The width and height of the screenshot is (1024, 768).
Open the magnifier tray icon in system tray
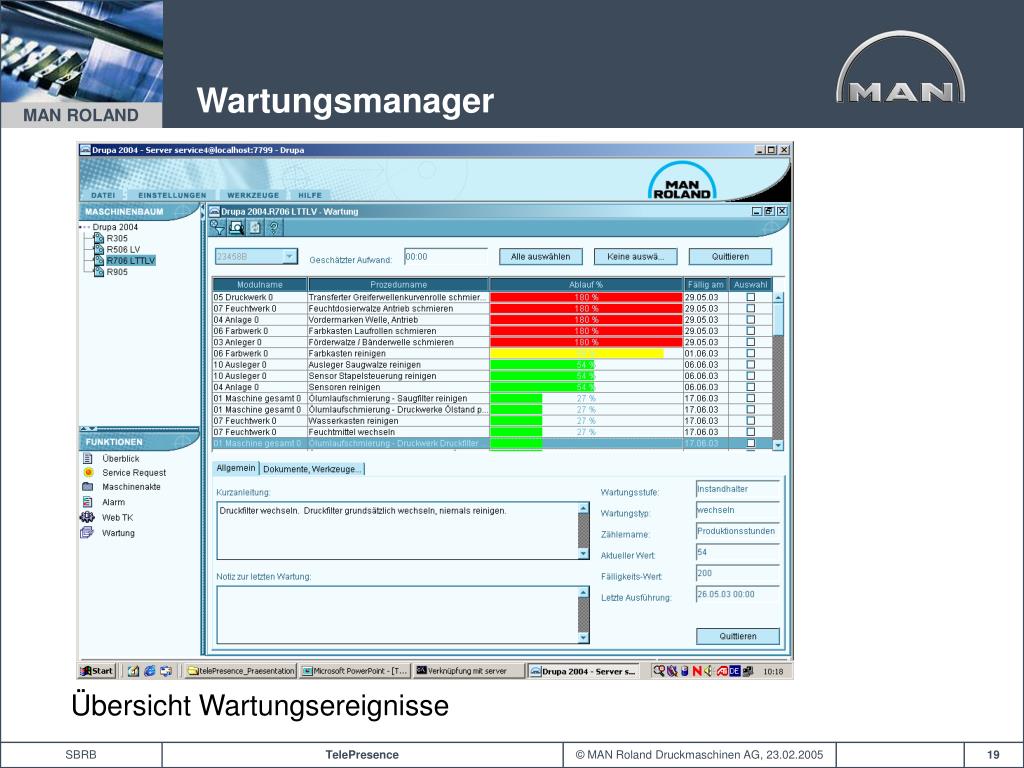tap(659, 671)
